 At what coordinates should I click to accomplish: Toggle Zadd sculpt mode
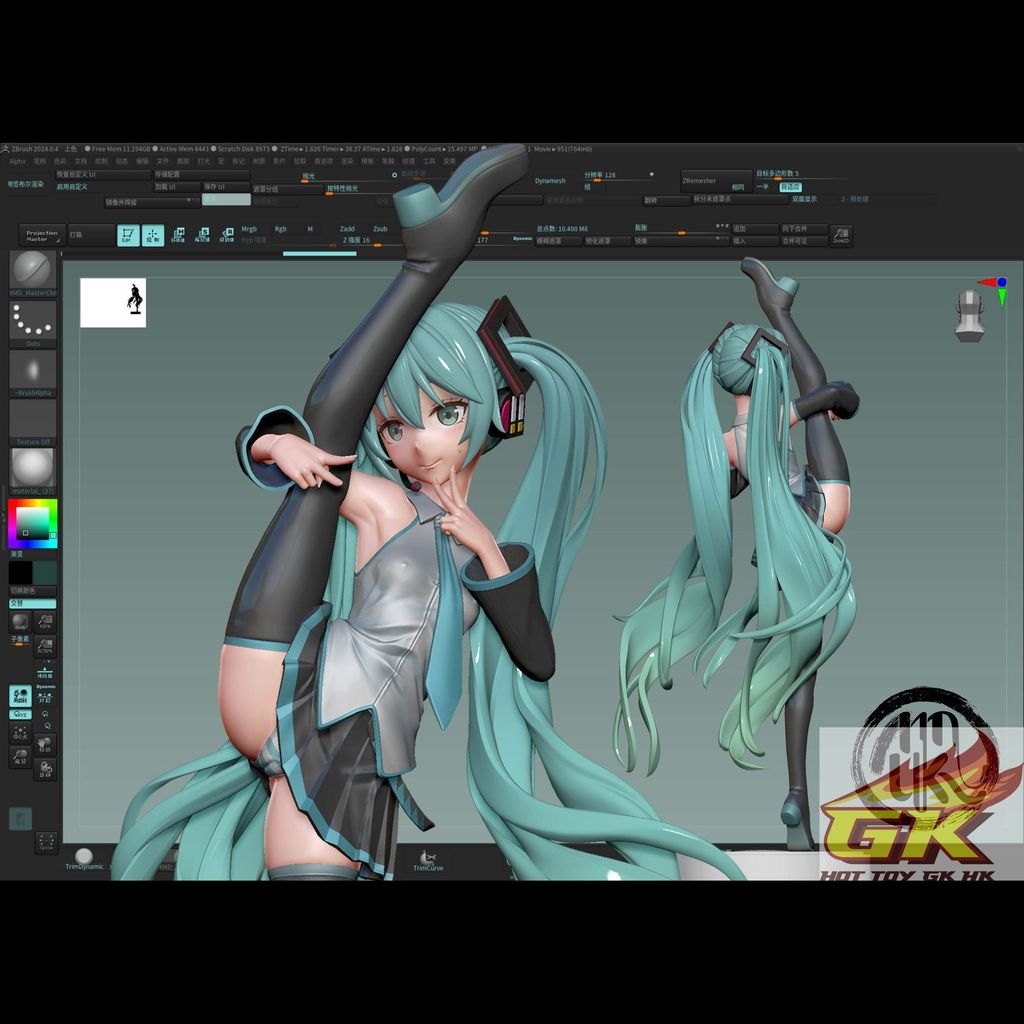(x=347, y=229)
